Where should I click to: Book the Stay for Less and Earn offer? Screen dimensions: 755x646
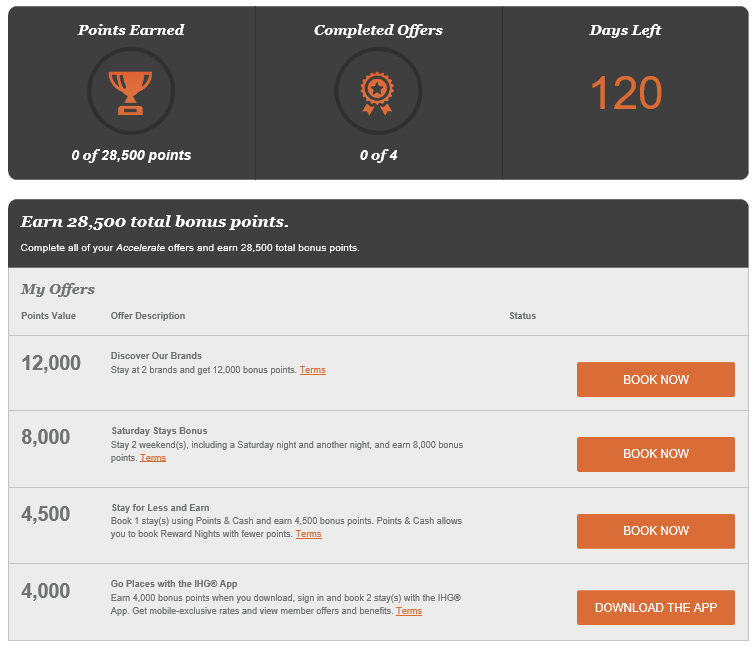point(655,531)
